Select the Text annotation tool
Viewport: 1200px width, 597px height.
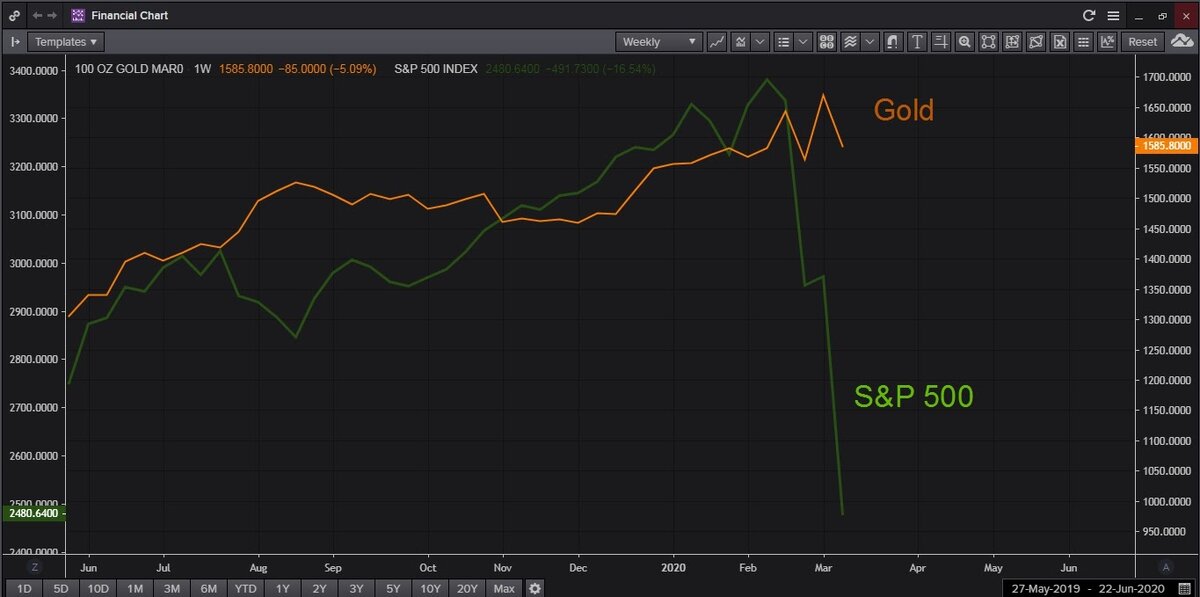916,41
